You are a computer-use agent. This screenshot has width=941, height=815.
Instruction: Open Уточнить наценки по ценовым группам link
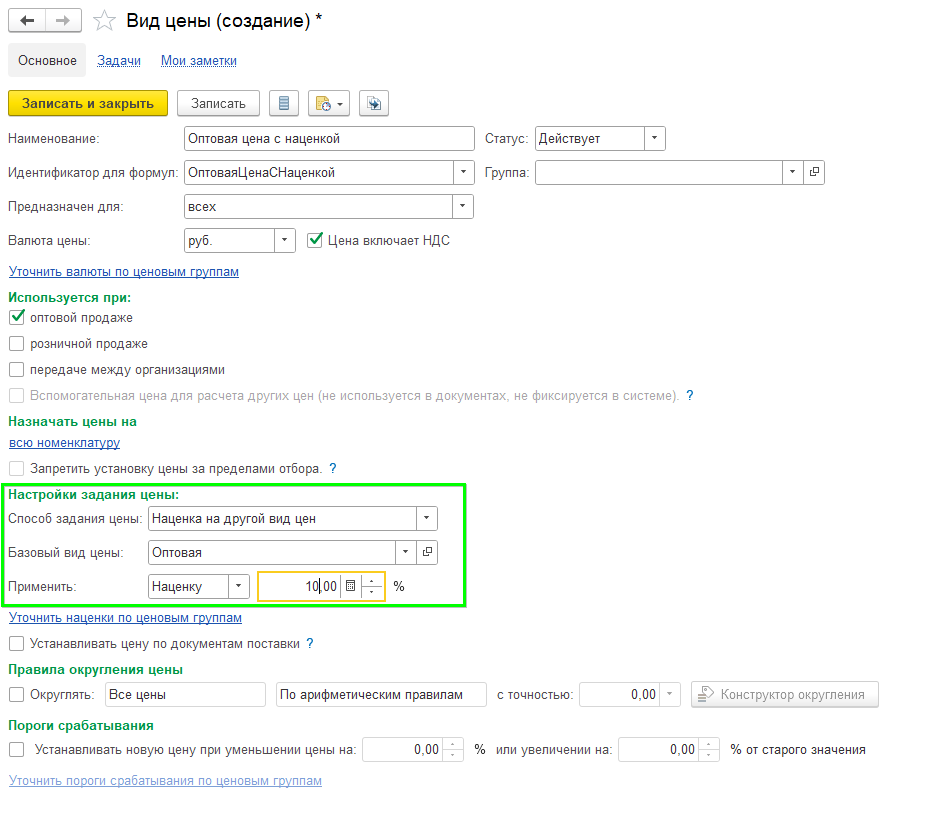[x=125, y=618]
